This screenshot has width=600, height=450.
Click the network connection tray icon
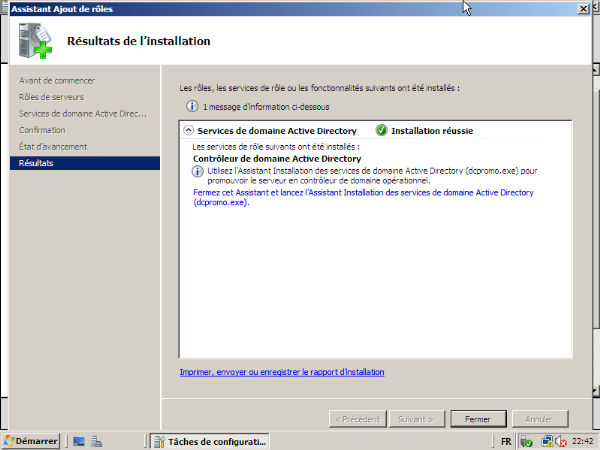click(547, 442)
